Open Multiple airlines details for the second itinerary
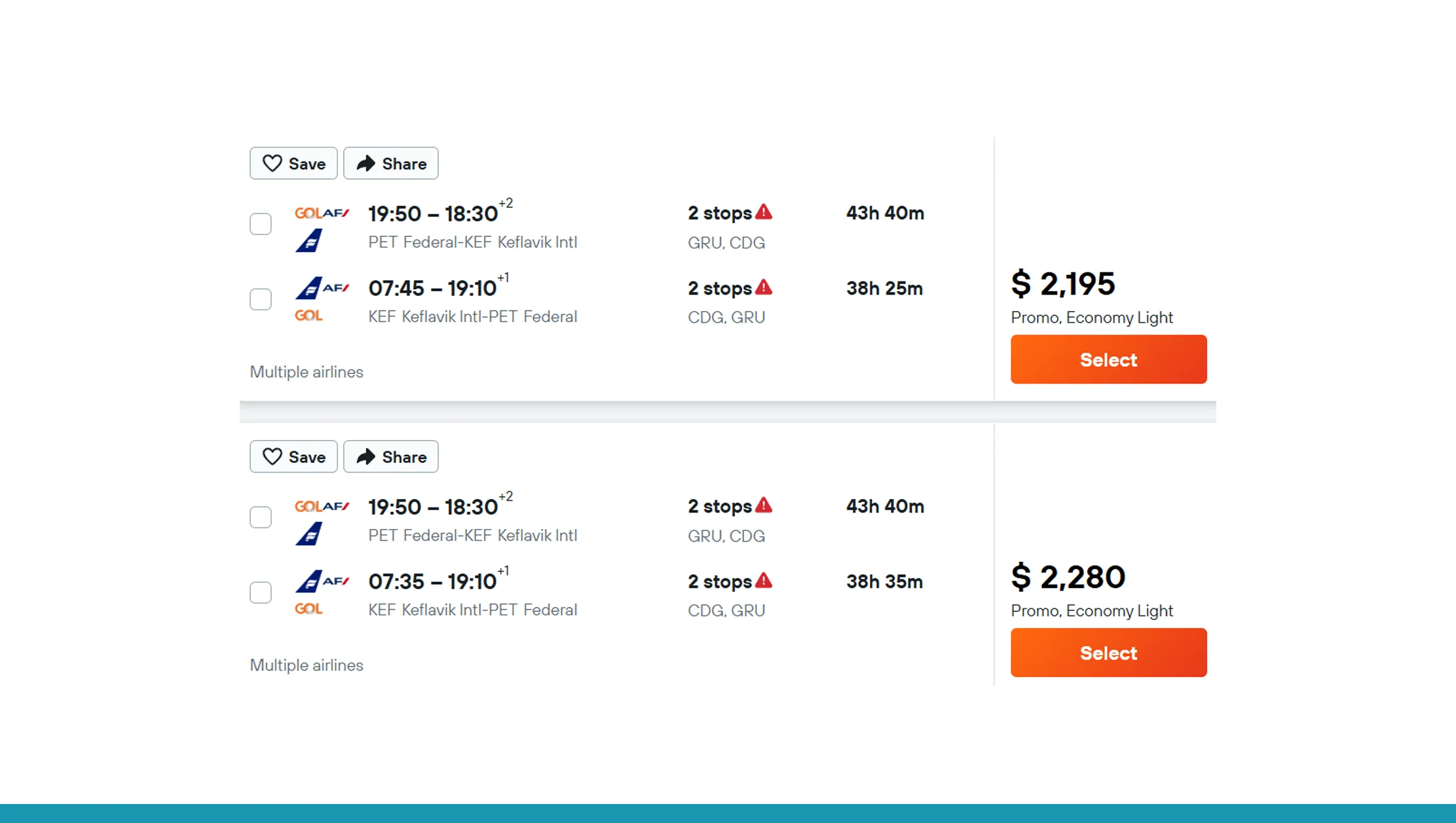Viewport: 1456px width, 823px height. coord(306,665)
